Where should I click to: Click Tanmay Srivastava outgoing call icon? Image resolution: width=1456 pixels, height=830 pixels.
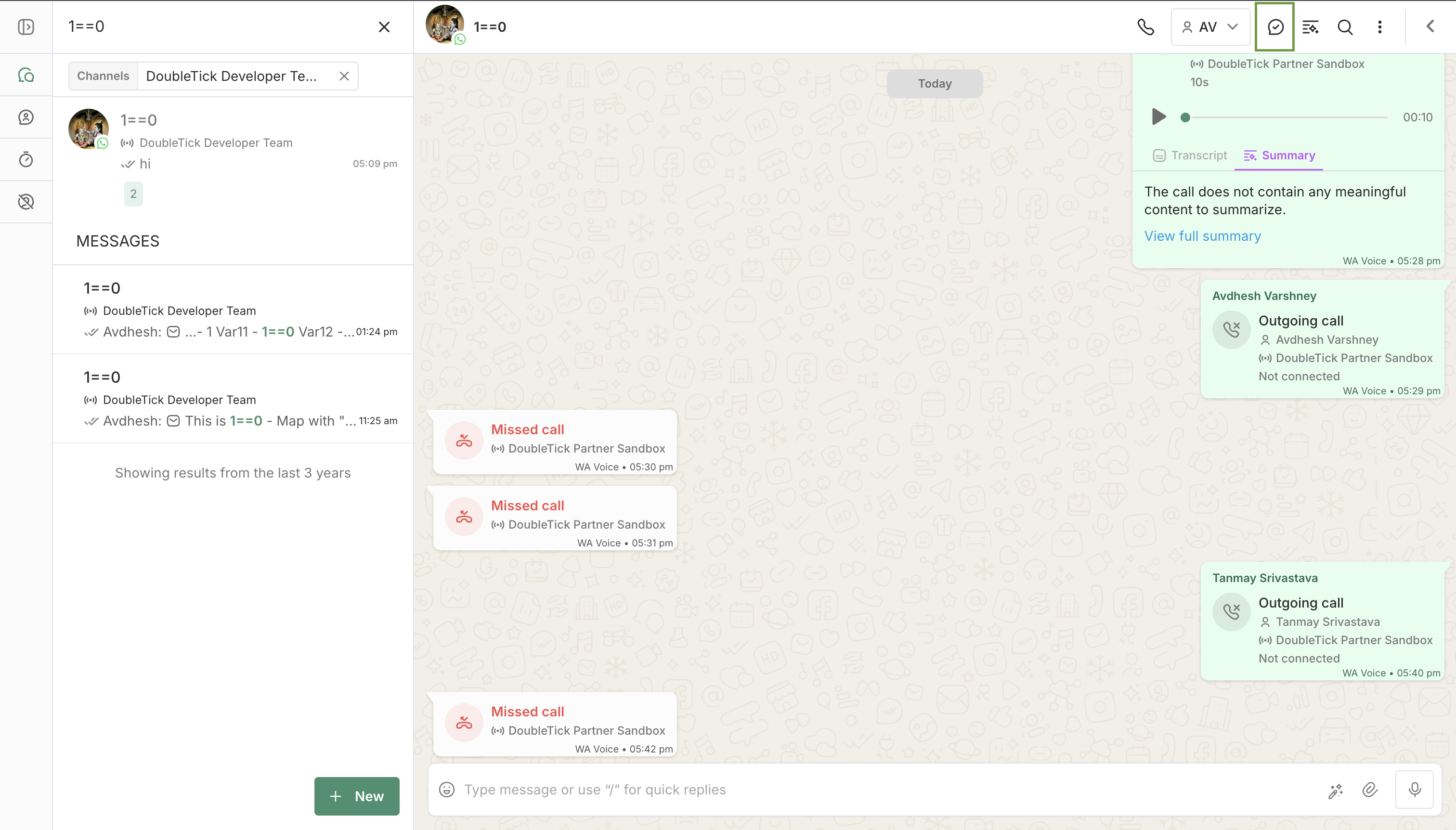(1231, 612)
